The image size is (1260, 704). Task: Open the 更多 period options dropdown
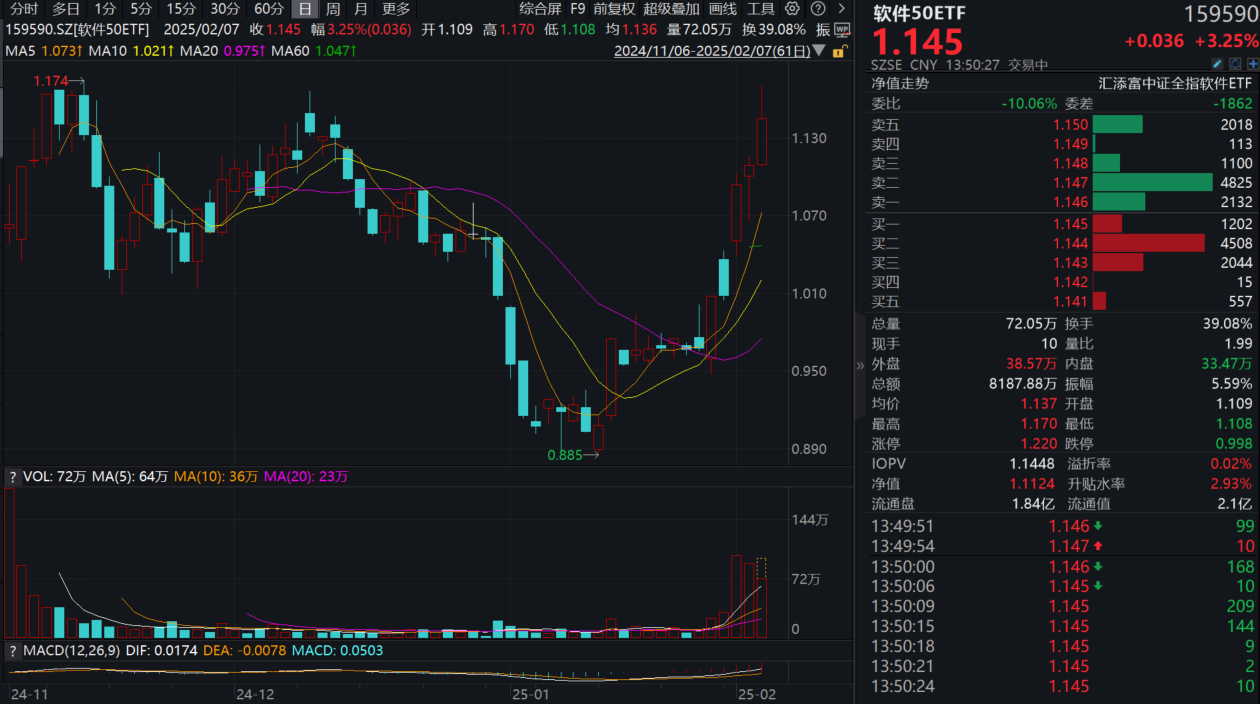point(397,9)
